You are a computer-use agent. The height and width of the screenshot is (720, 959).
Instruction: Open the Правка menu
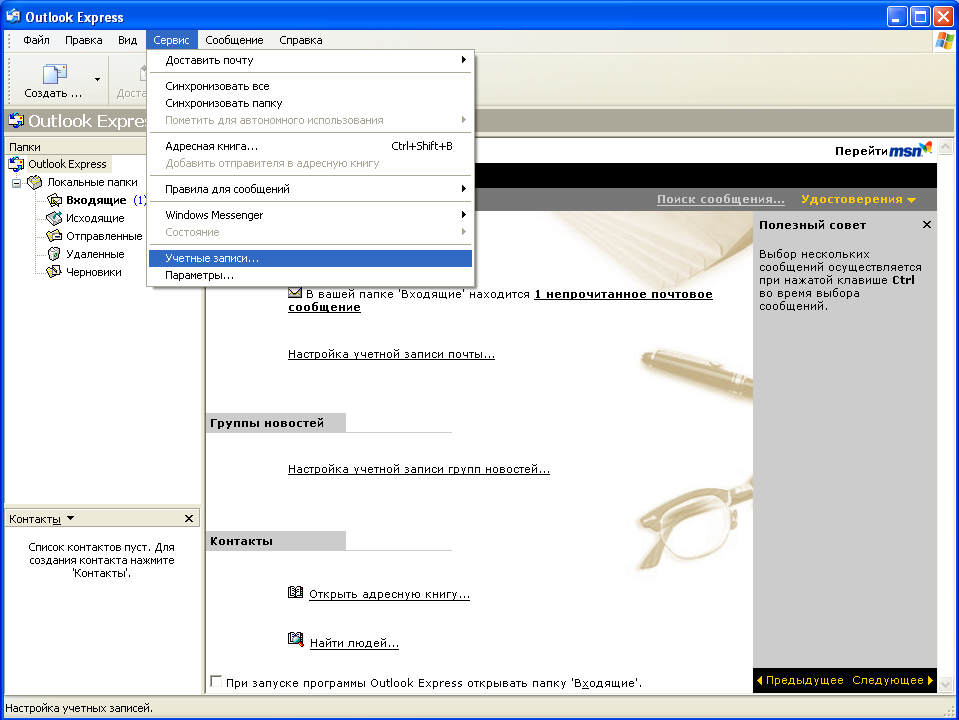(84, 40)
